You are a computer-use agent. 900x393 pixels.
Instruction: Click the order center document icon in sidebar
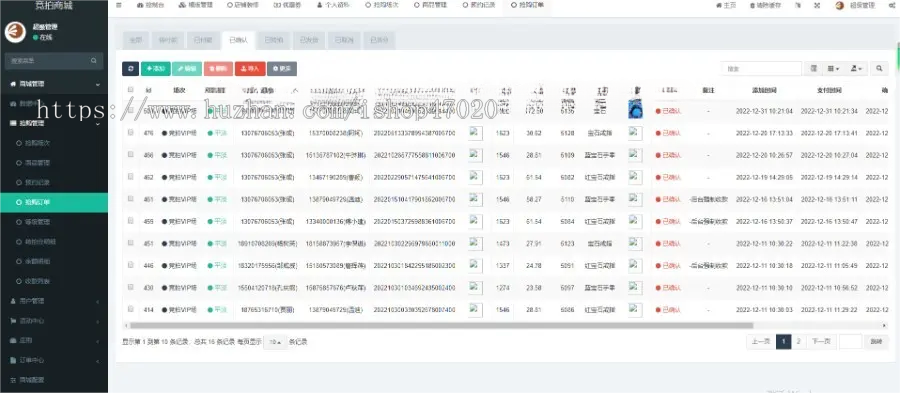13,360
